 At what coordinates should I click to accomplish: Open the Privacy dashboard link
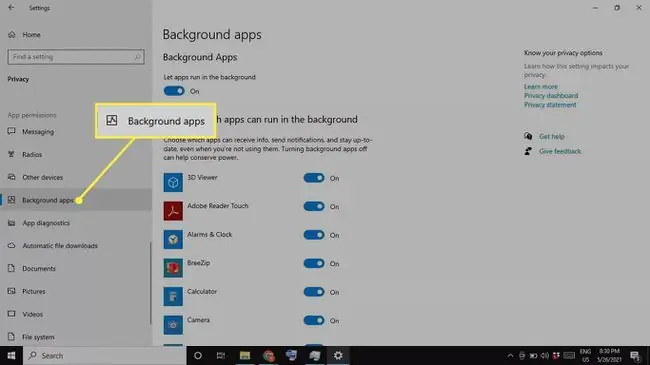(551, 95)
